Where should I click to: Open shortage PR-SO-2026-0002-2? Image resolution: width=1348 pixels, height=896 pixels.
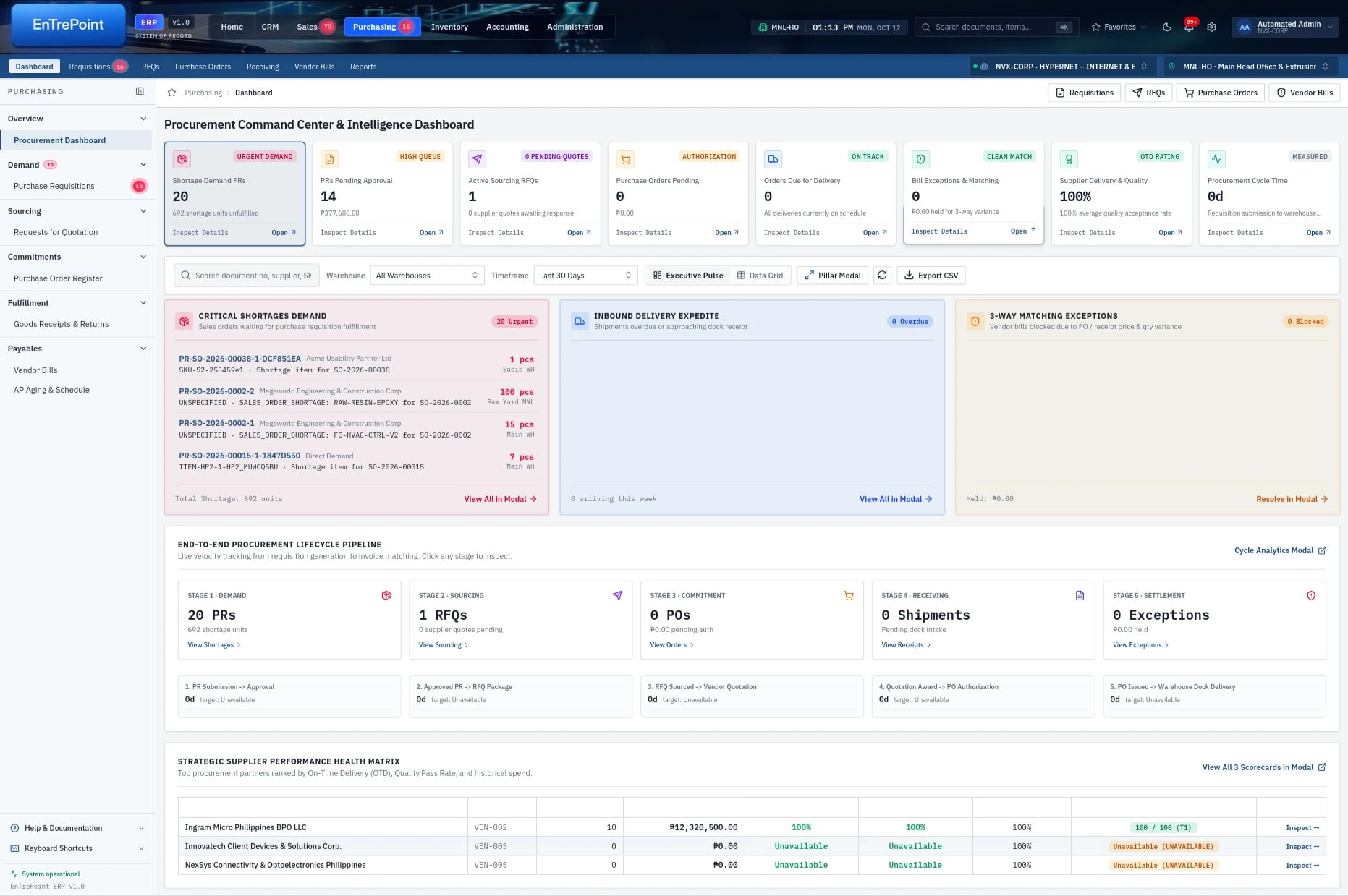pyautogui.click(x=216, y=391)
